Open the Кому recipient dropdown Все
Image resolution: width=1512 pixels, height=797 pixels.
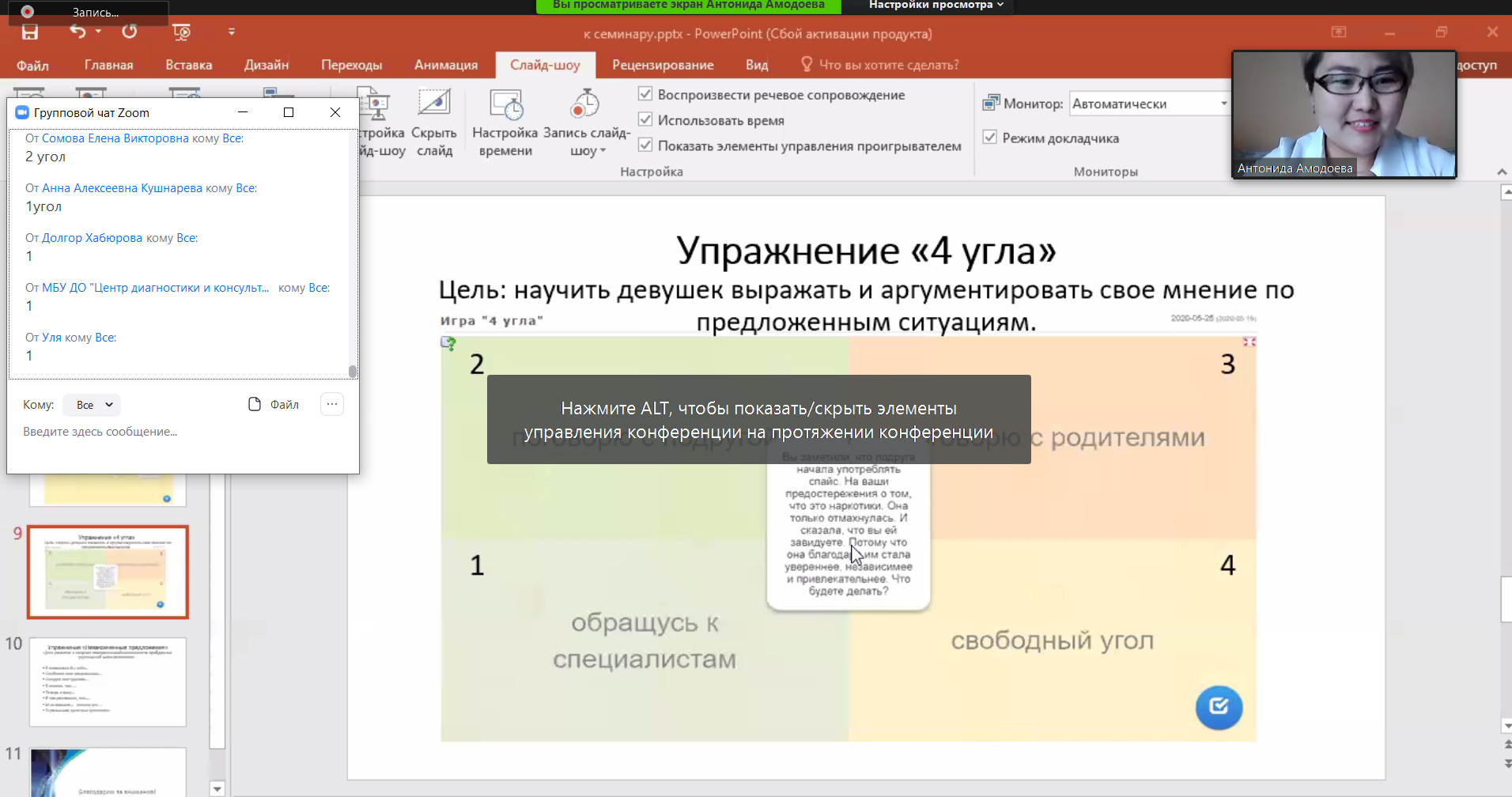click(92, 405)
